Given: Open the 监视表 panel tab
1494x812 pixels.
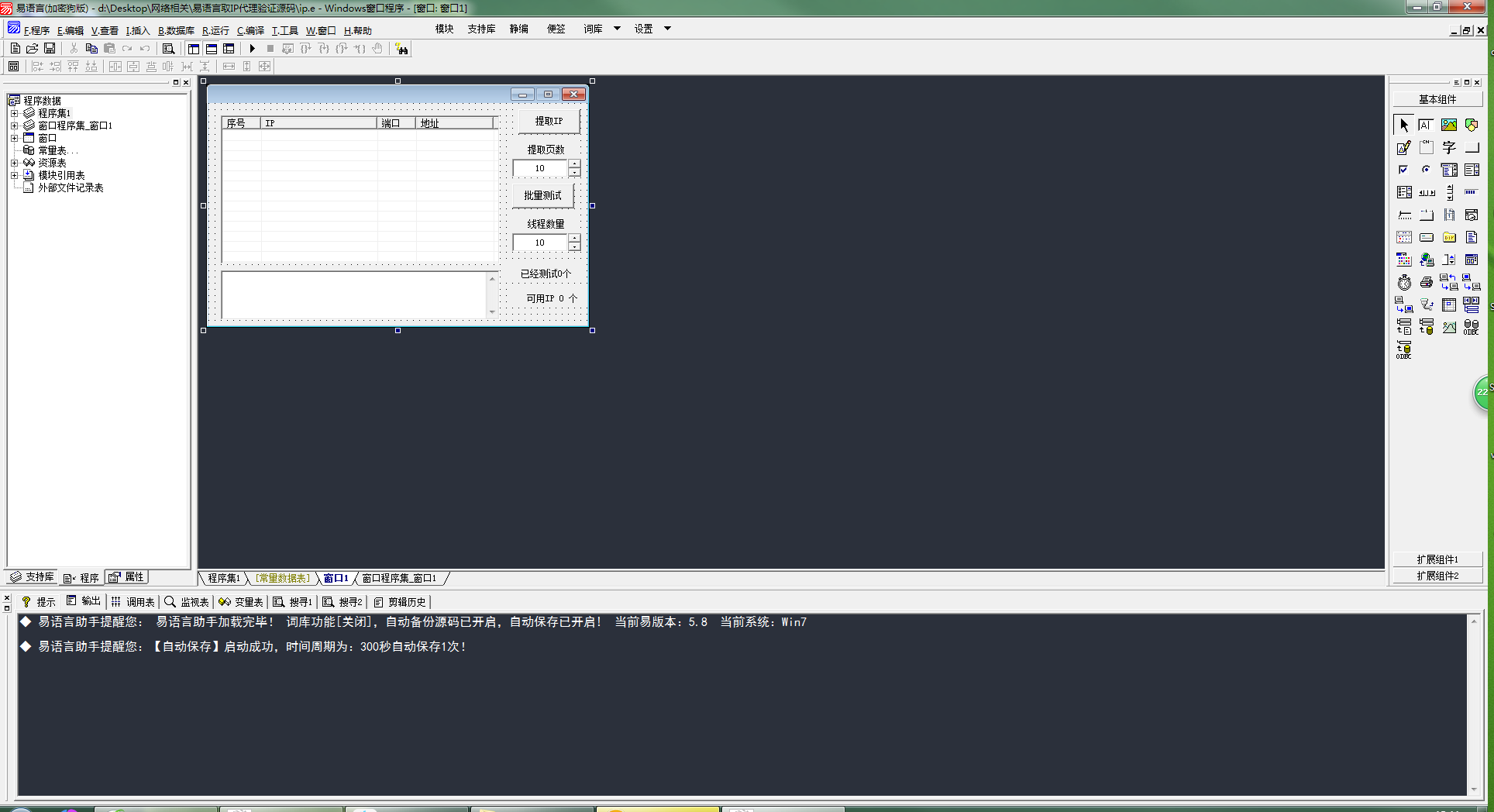Looking at the screenshot, I should click(187, 601).
